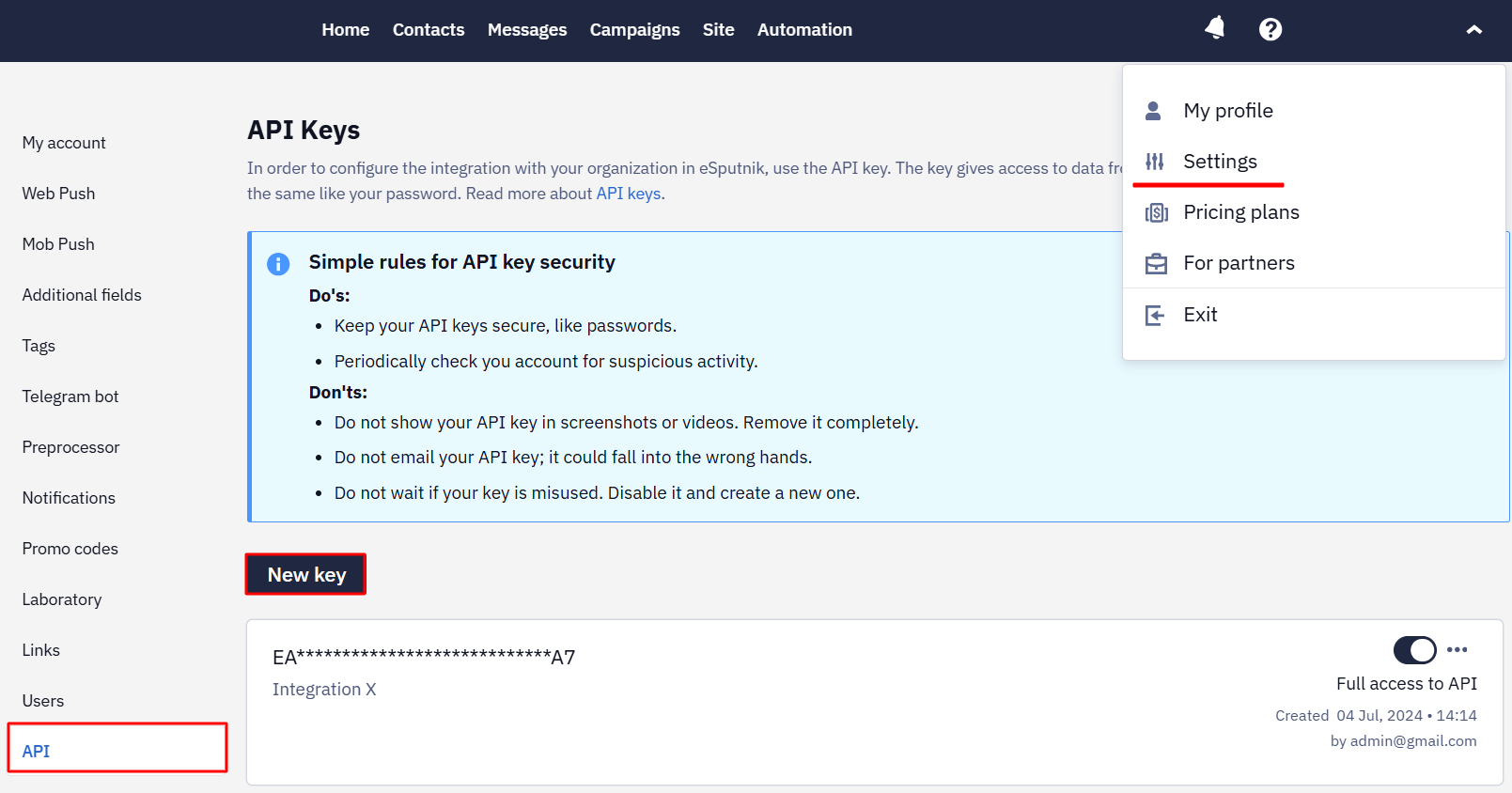Click the Exit door icon

(1155, 315)
